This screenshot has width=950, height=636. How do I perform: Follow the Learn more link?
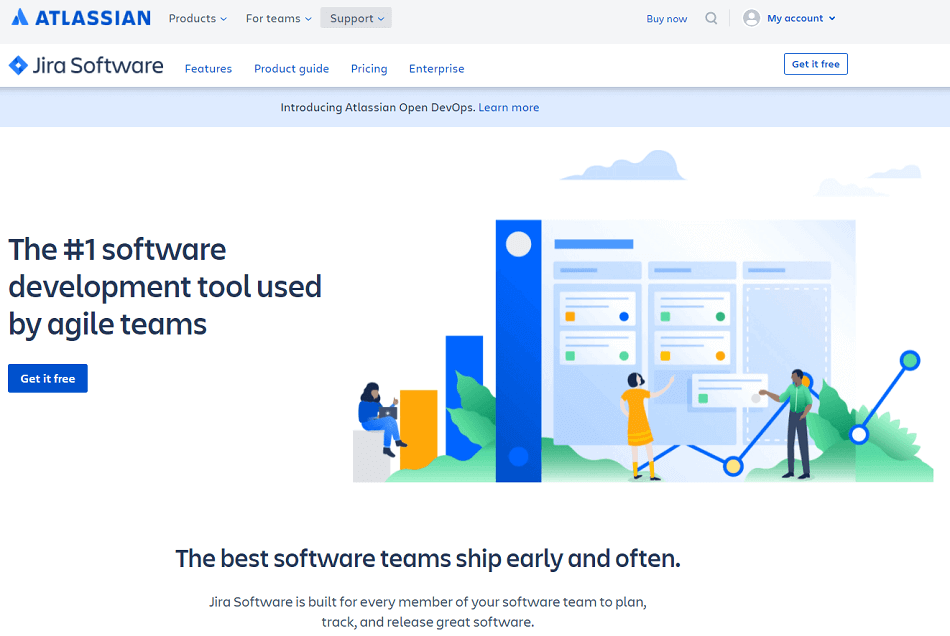tap(509, 107)
